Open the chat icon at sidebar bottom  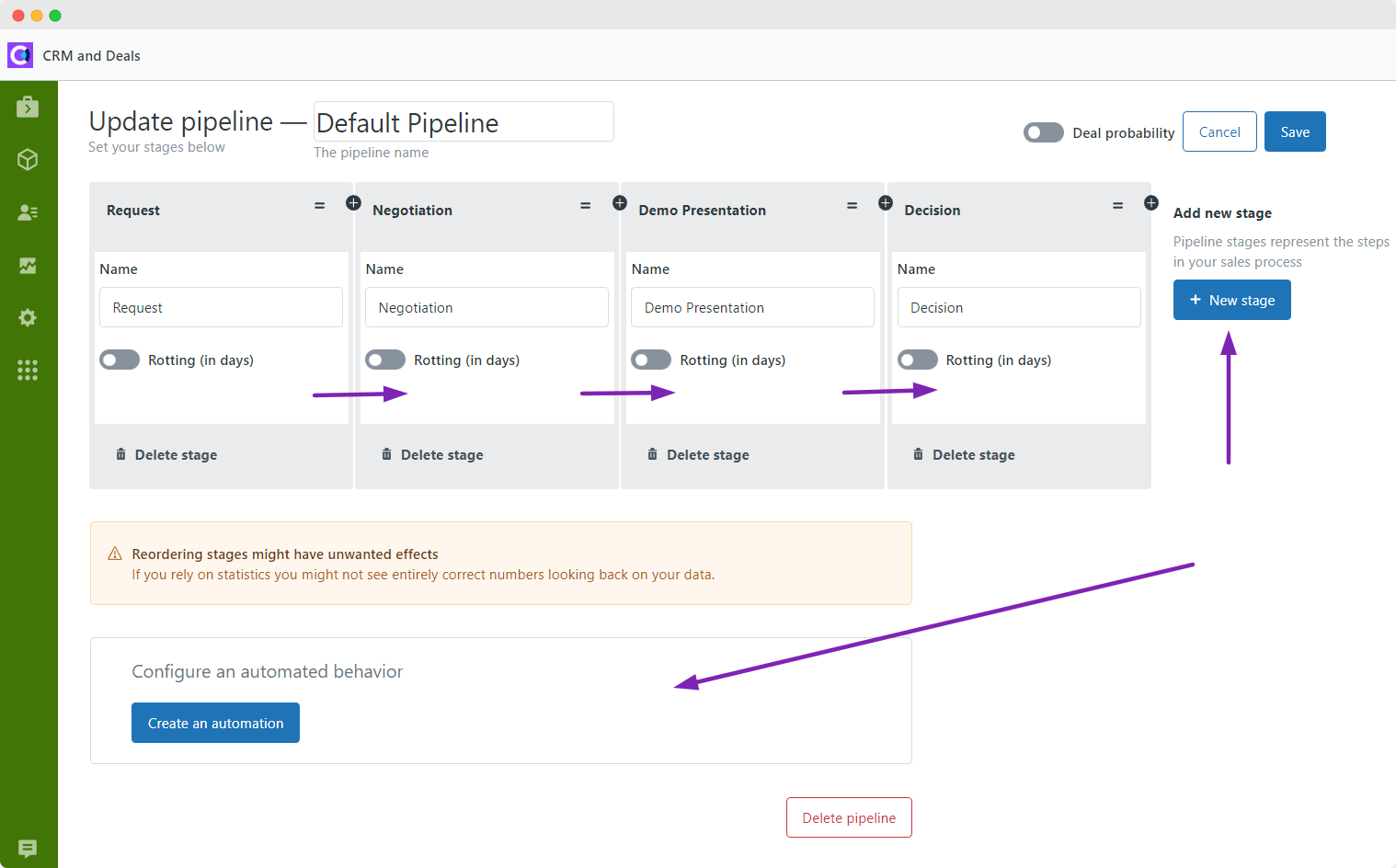click(x=28, y=849)
